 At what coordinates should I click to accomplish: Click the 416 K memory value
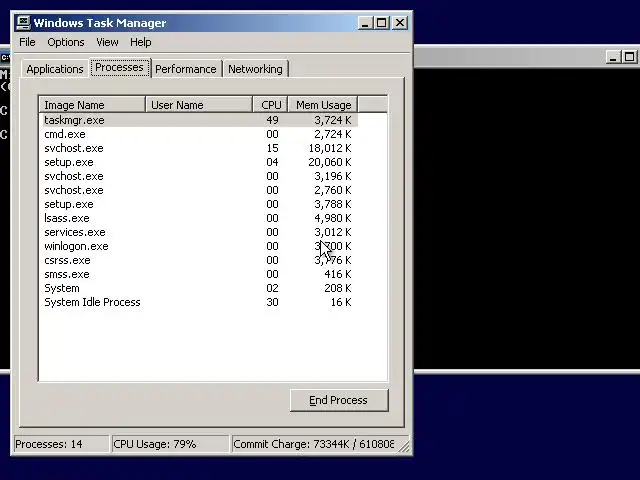pos(338,274)
